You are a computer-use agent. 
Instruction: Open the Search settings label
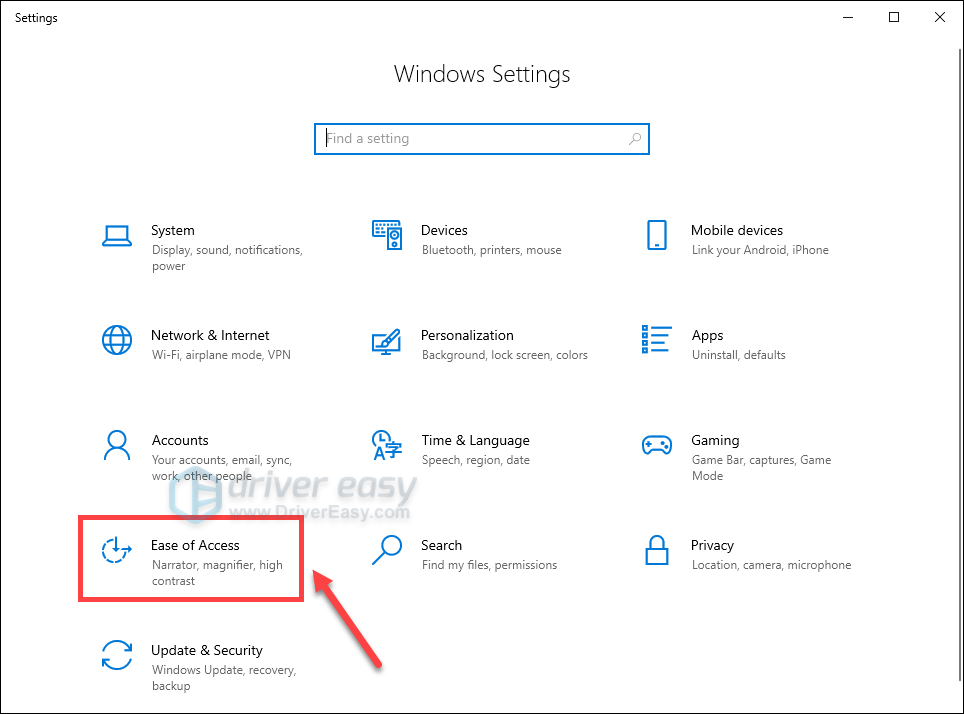[441, 546]
